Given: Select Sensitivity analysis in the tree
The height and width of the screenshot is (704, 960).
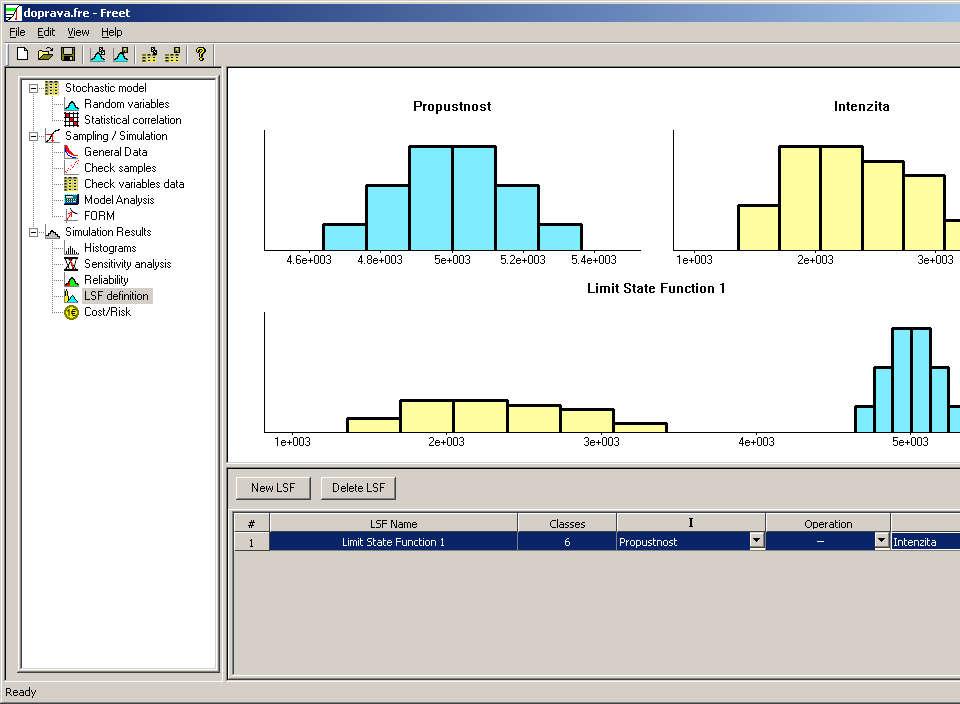Looking at the screenshot, I should coord(127,264).
